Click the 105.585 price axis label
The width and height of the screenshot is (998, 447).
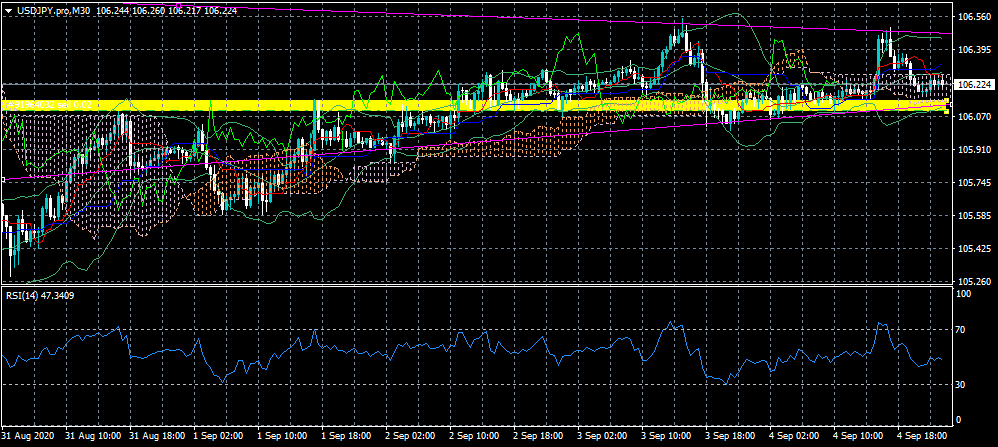coord(974,216)
